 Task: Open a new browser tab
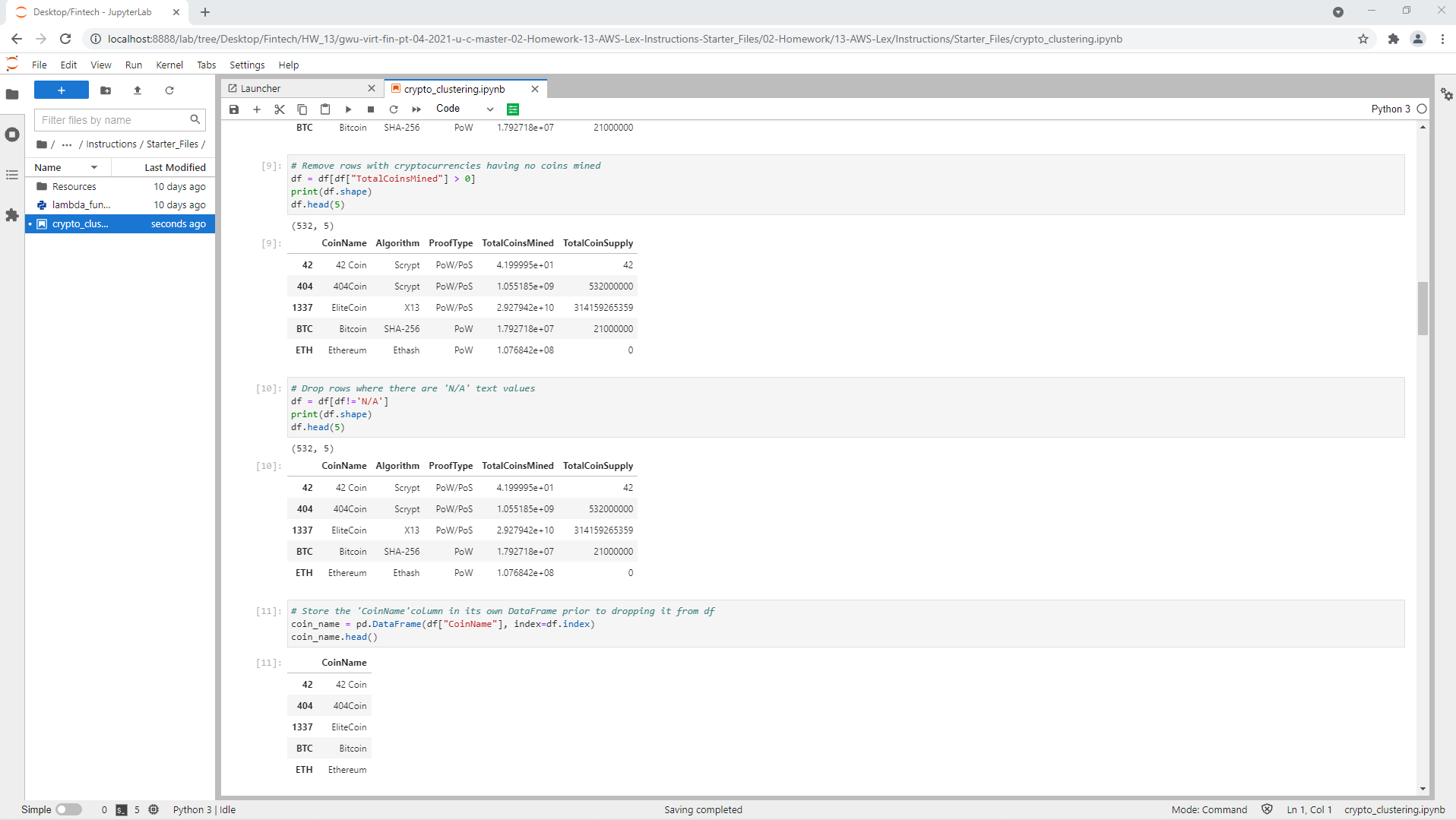pos(205,12)
